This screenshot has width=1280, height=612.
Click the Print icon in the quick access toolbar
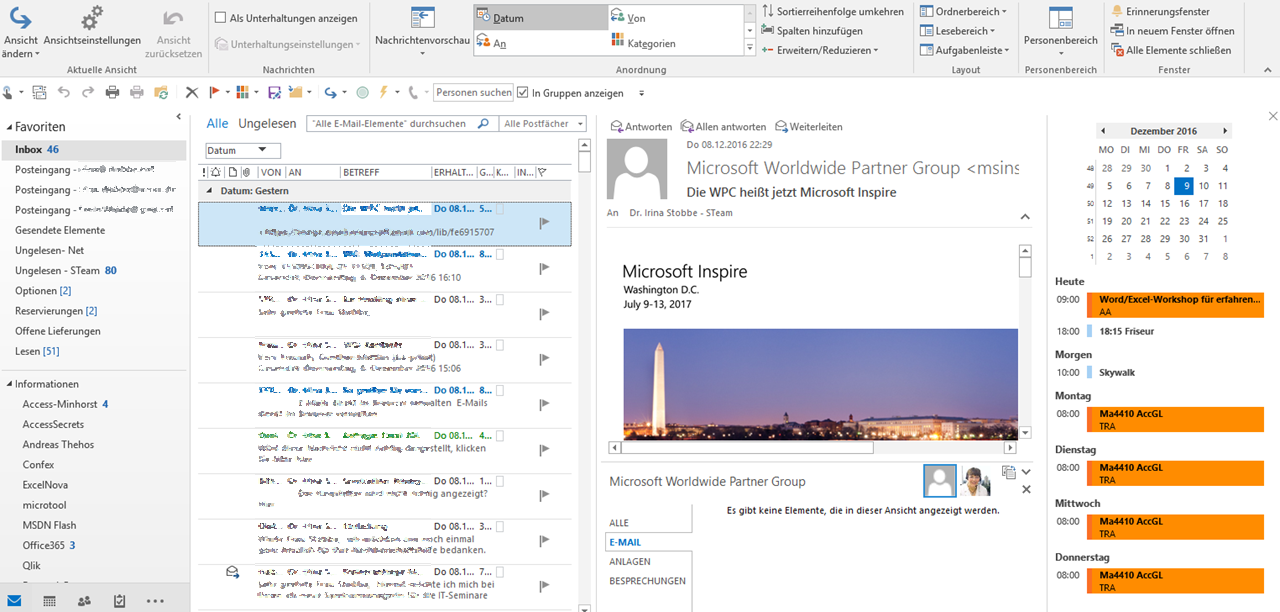(111, 92)
